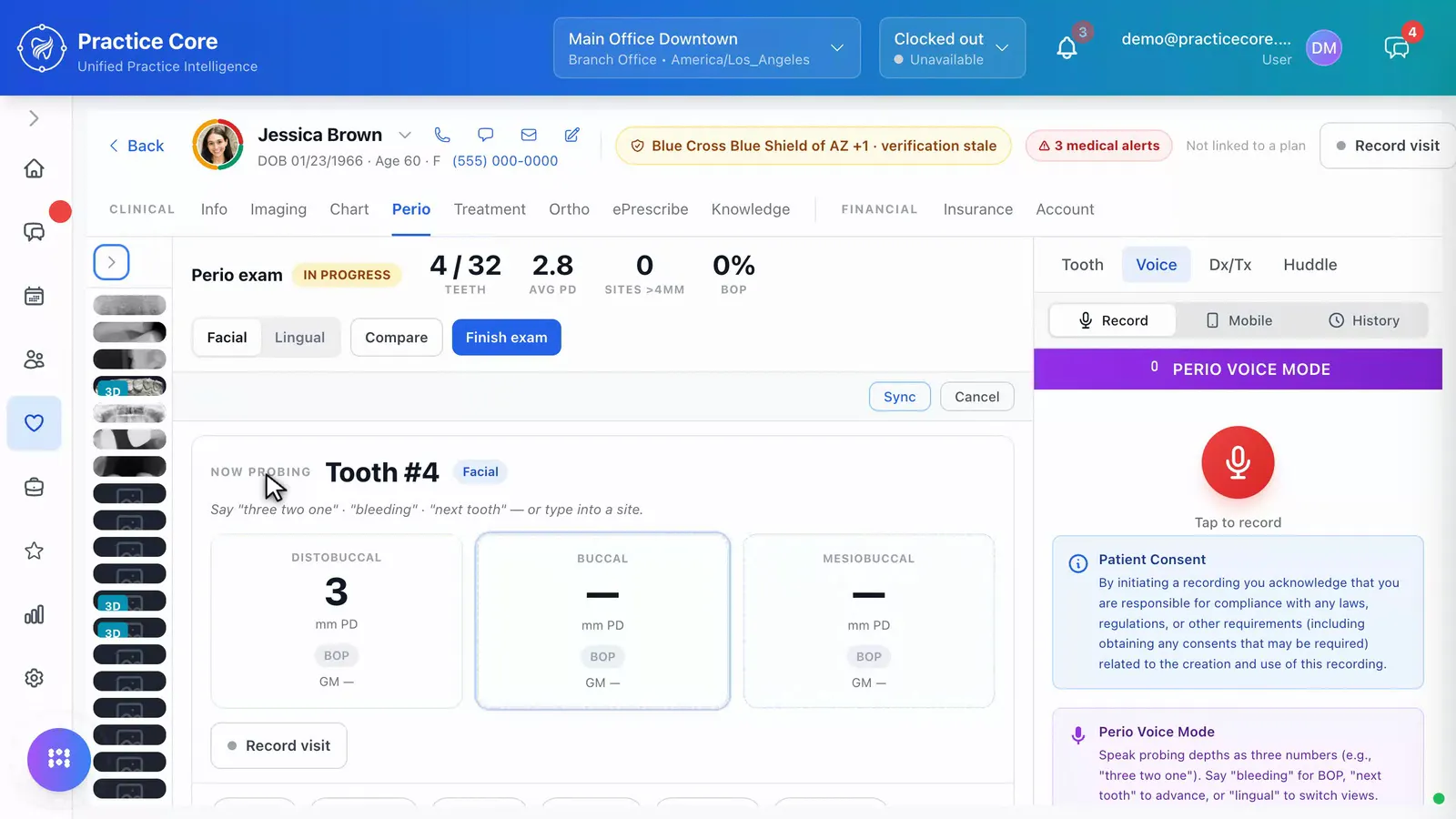Open the DM user avatar menu

click(x=1324, y=48)
